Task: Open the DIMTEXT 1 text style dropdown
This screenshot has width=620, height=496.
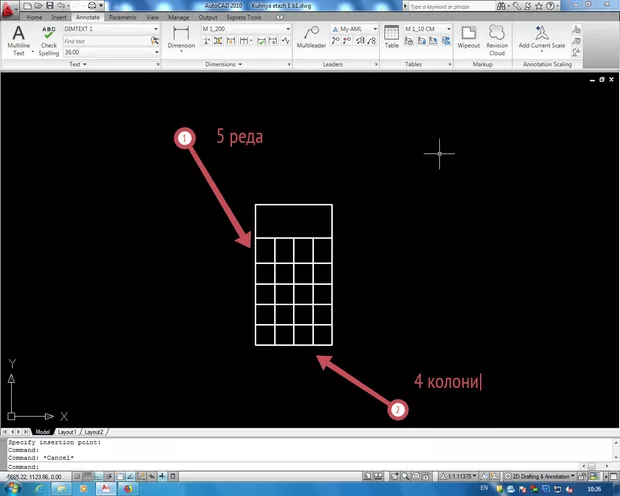Action: pyautogui.click(x=110, y=29)
